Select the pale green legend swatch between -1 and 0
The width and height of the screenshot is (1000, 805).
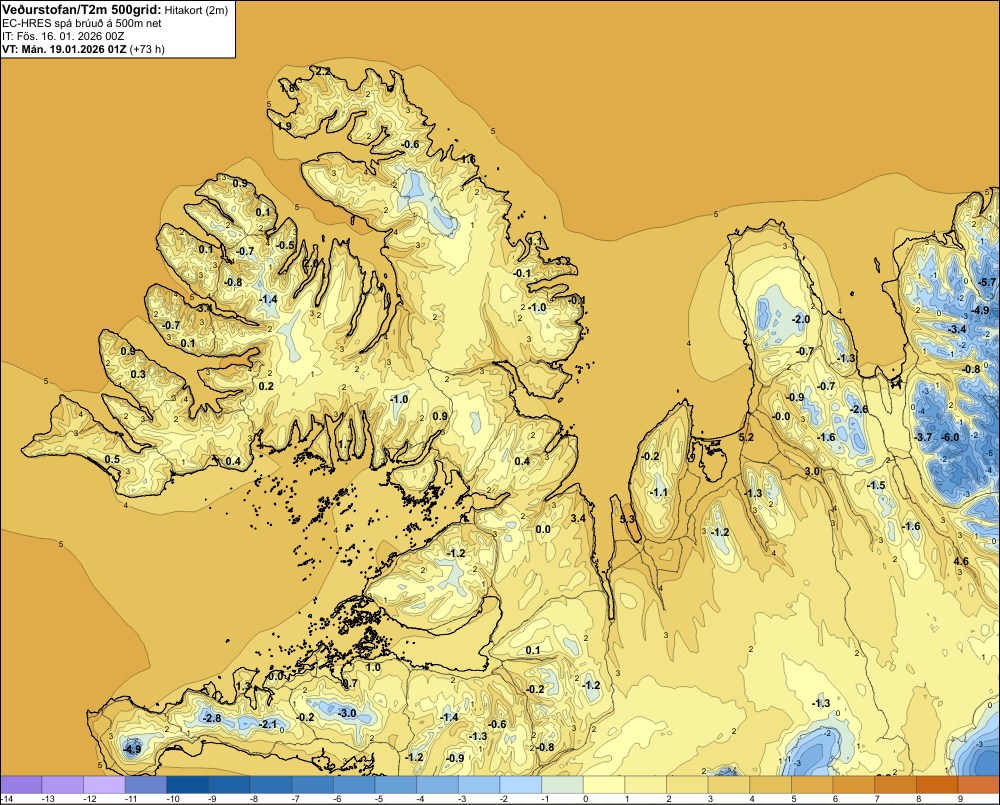click(562, 785)
